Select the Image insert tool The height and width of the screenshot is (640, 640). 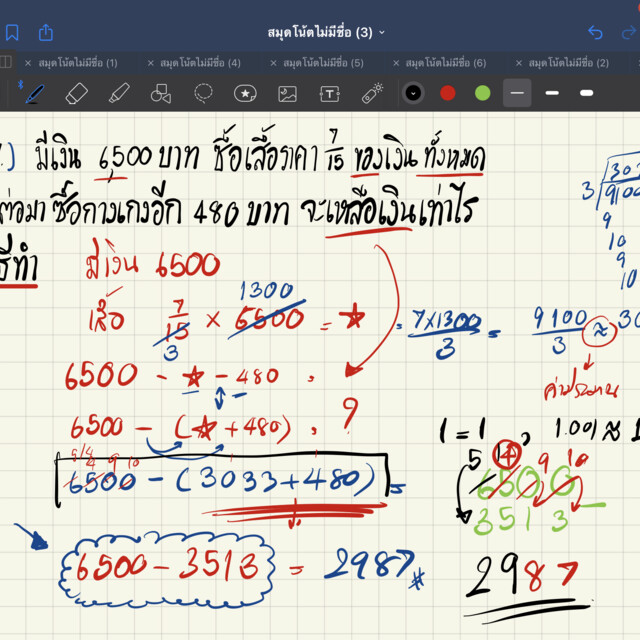[x=287, y=94]
